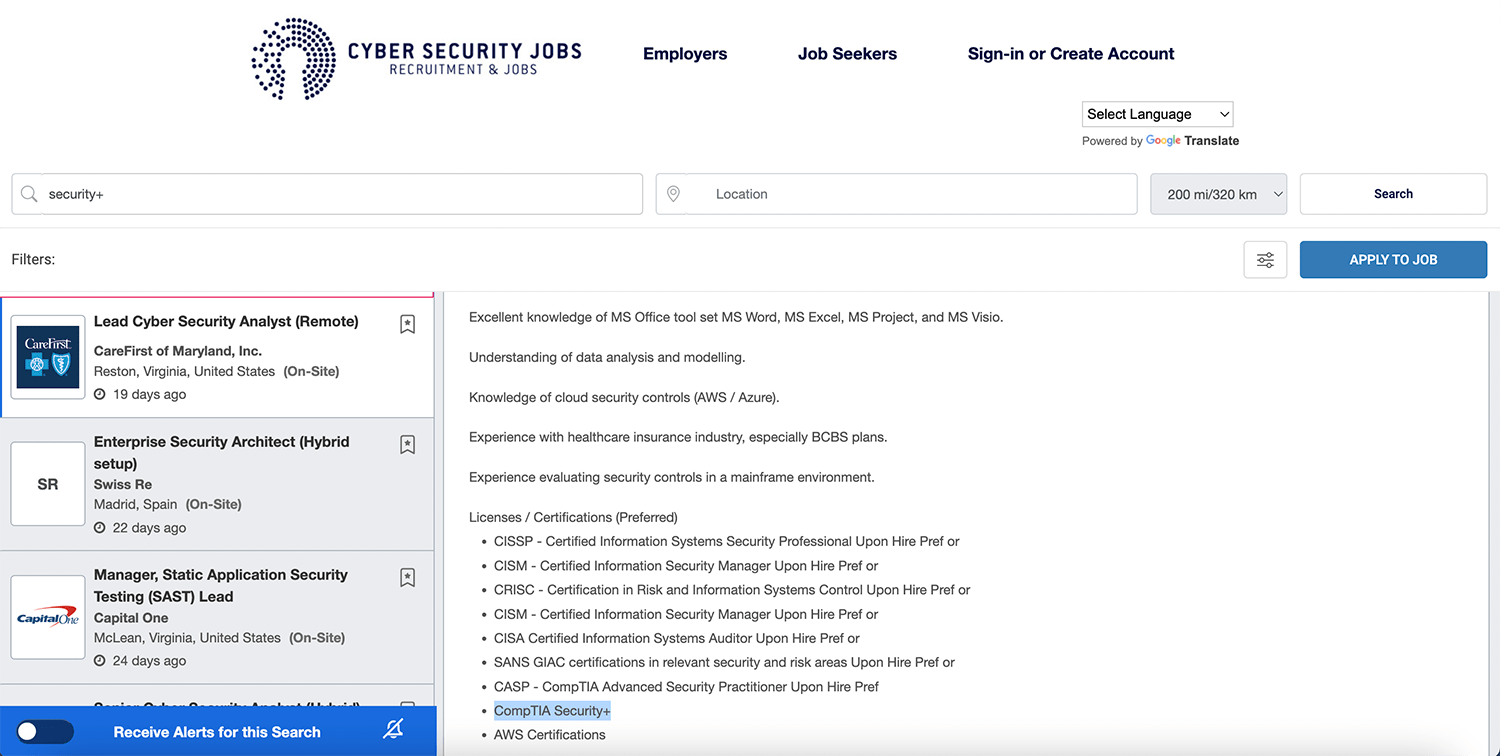Click the Filters: label
The image size is (1500, 756).
33,259
